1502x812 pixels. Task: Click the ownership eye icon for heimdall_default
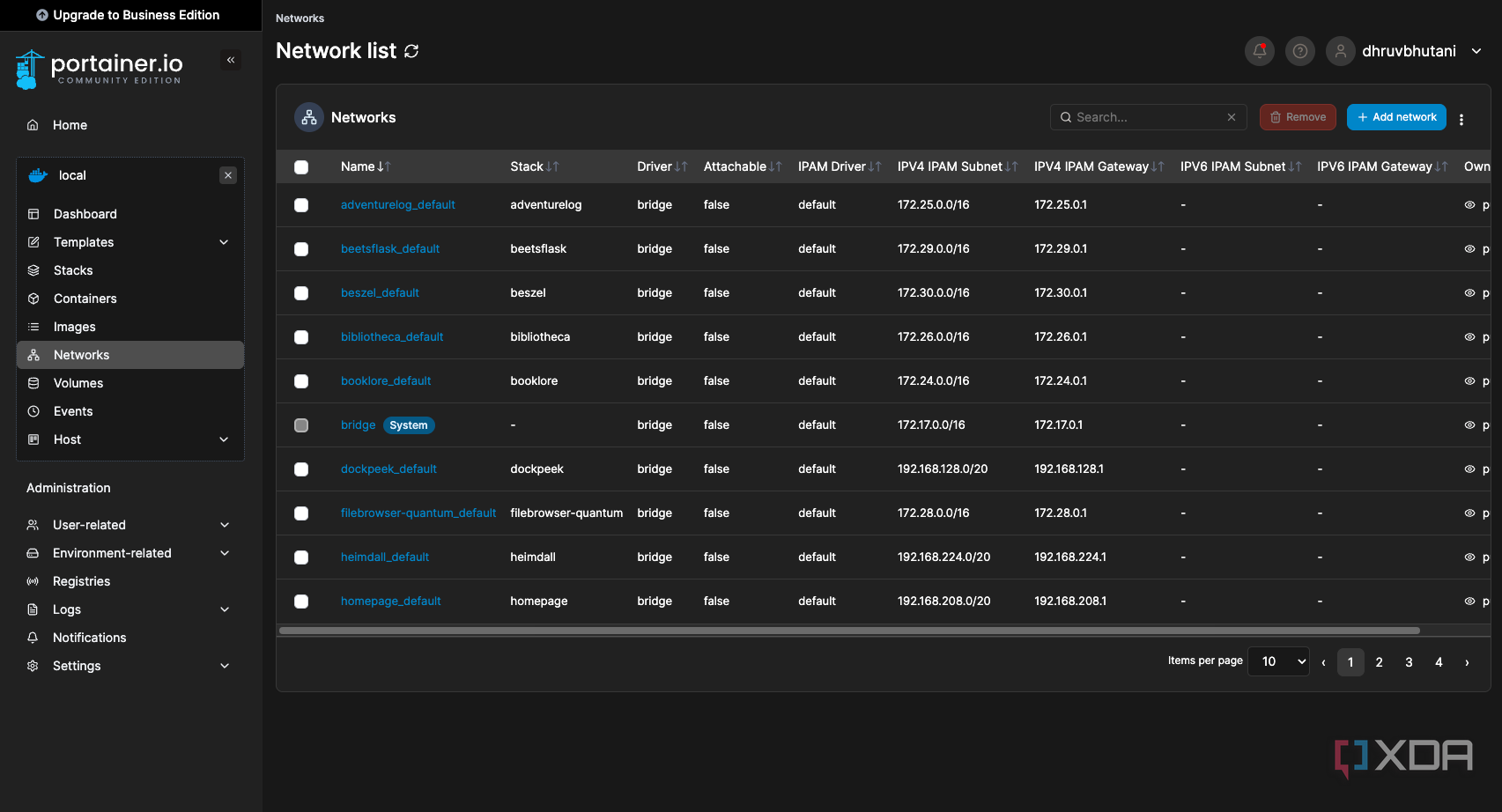[1469, 557]
